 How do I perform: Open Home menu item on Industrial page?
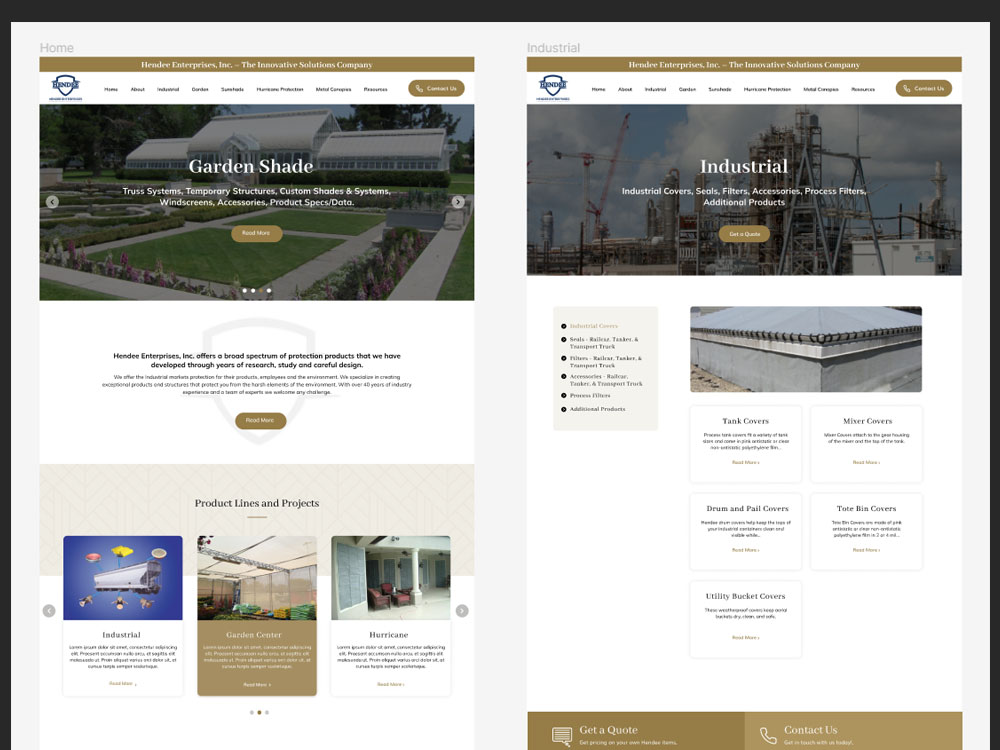(598, 89)
